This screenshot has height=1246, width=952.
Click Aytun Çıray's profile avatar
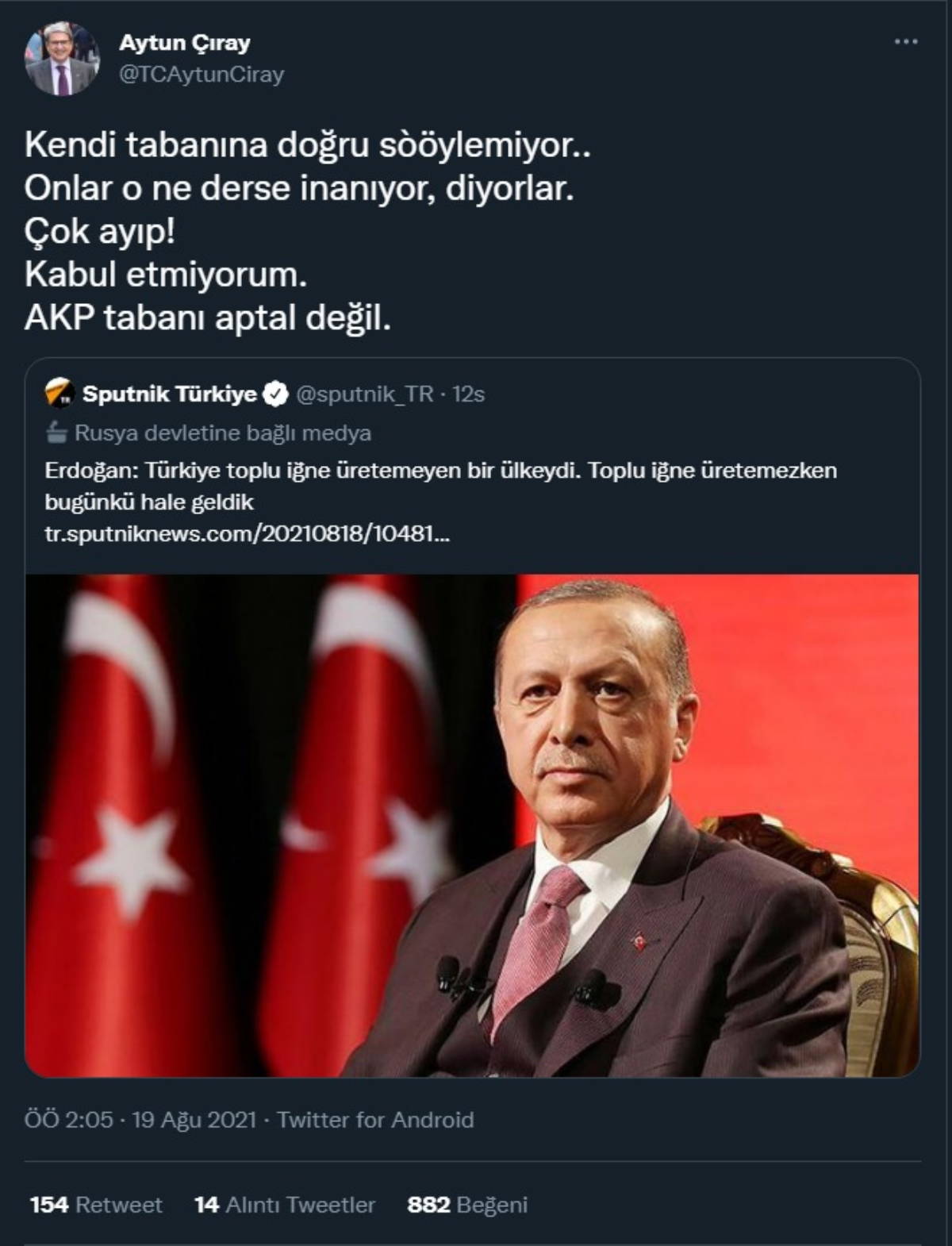[62, 59]
